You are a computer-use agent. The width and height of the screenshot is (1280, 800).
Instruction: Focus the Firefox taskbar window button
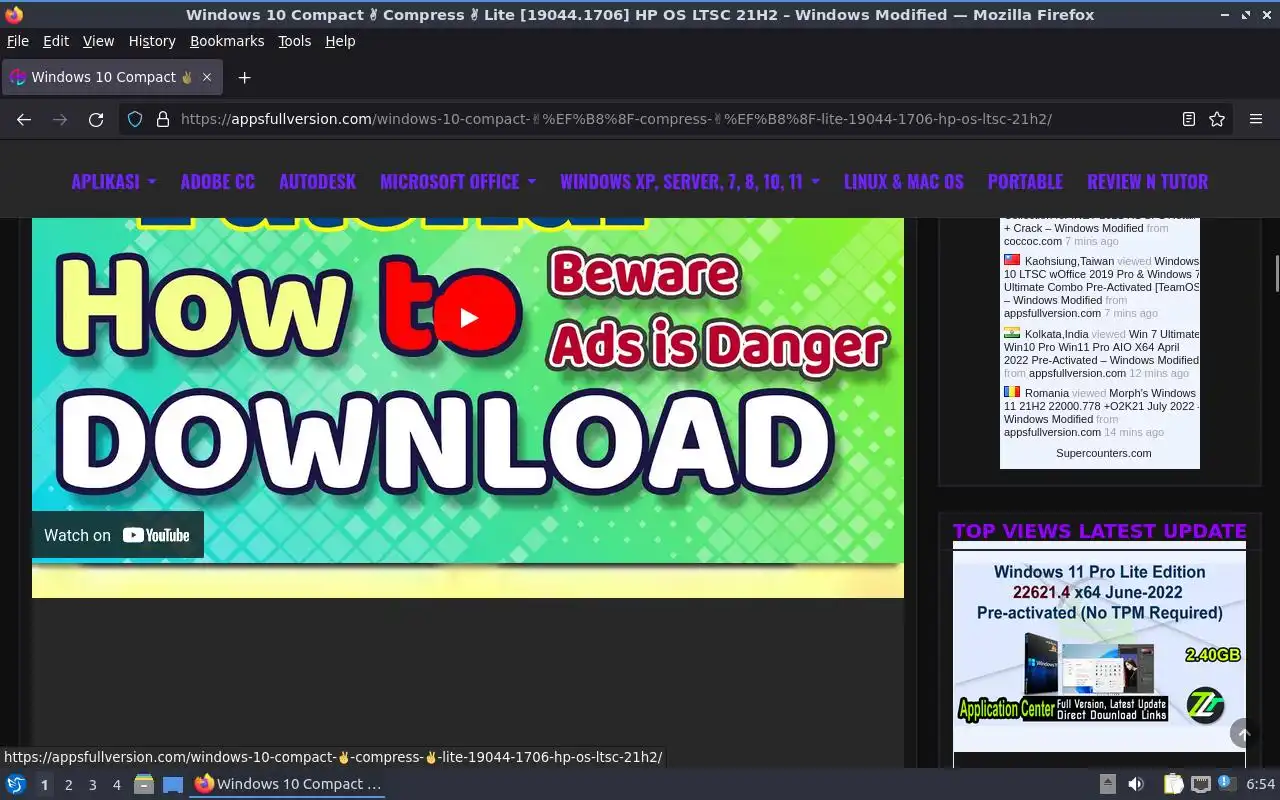pos(288,784)
